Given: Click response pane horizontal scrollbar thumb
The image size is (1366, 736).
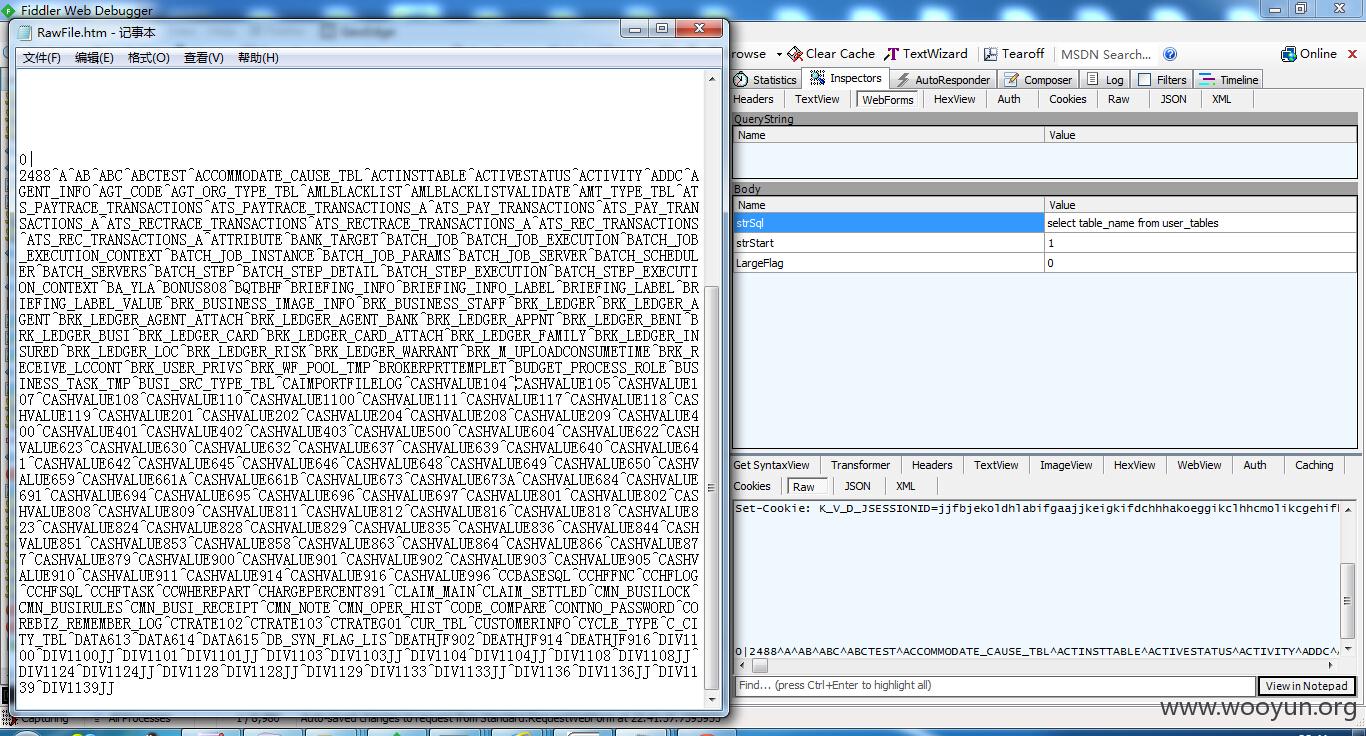Looking at the screenshot, I should pyautogui.click(x=760, y=666).
